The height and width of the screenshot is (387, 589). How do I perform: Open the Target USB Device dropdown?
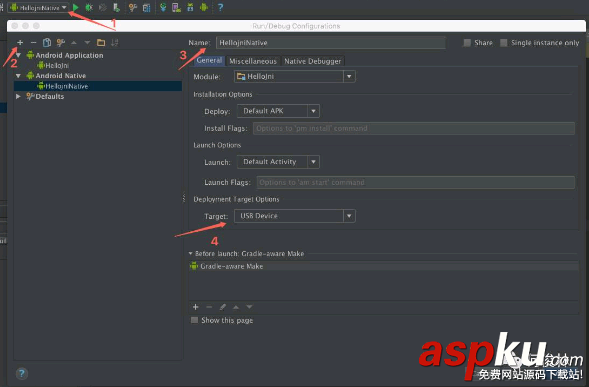coord(294,216)
